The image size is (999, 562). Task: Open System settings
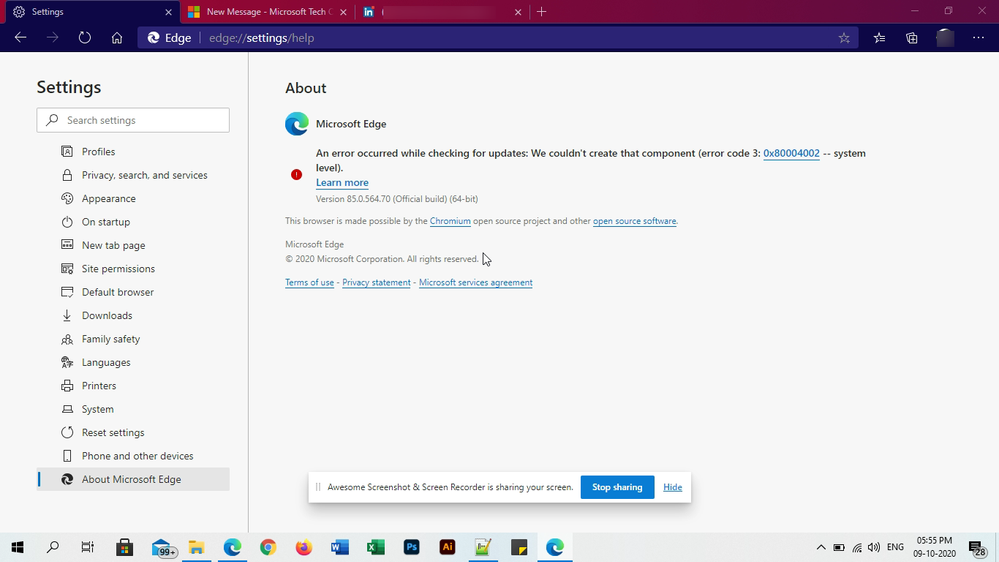tap(97, 409)
